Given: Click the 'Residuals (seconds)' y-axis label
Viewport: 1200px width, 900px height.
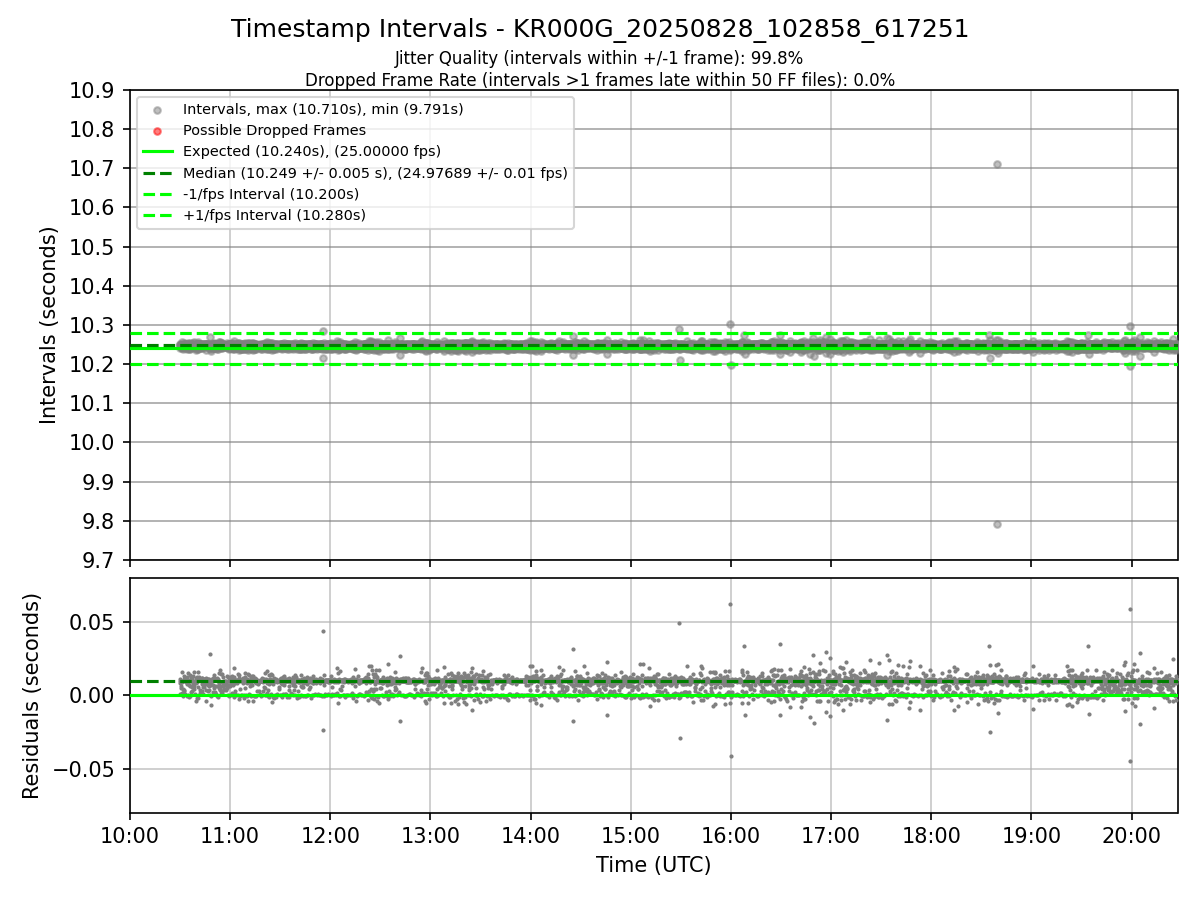Looking at the screenshot, I should tap(32, 696).
